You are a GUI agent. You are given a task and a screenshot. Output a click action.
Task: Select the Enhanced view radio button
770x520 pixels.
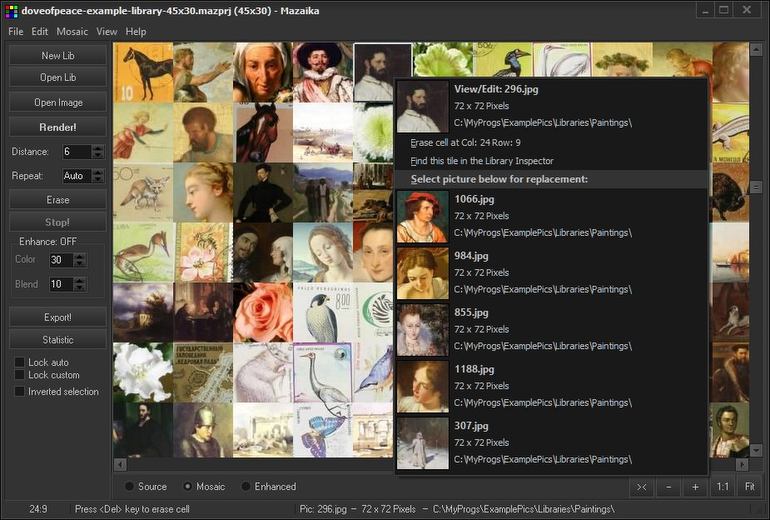point(246,486)
